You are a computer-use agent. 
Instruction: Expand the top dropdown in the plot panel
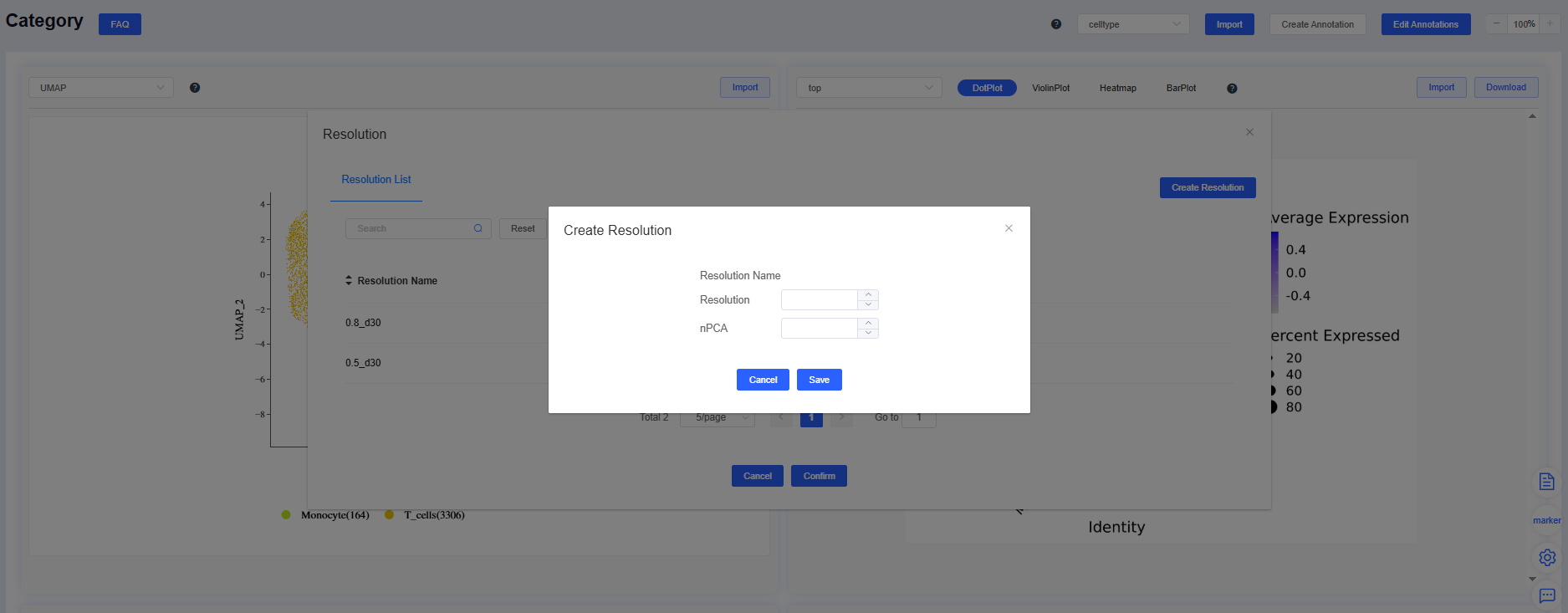(869, 88)
